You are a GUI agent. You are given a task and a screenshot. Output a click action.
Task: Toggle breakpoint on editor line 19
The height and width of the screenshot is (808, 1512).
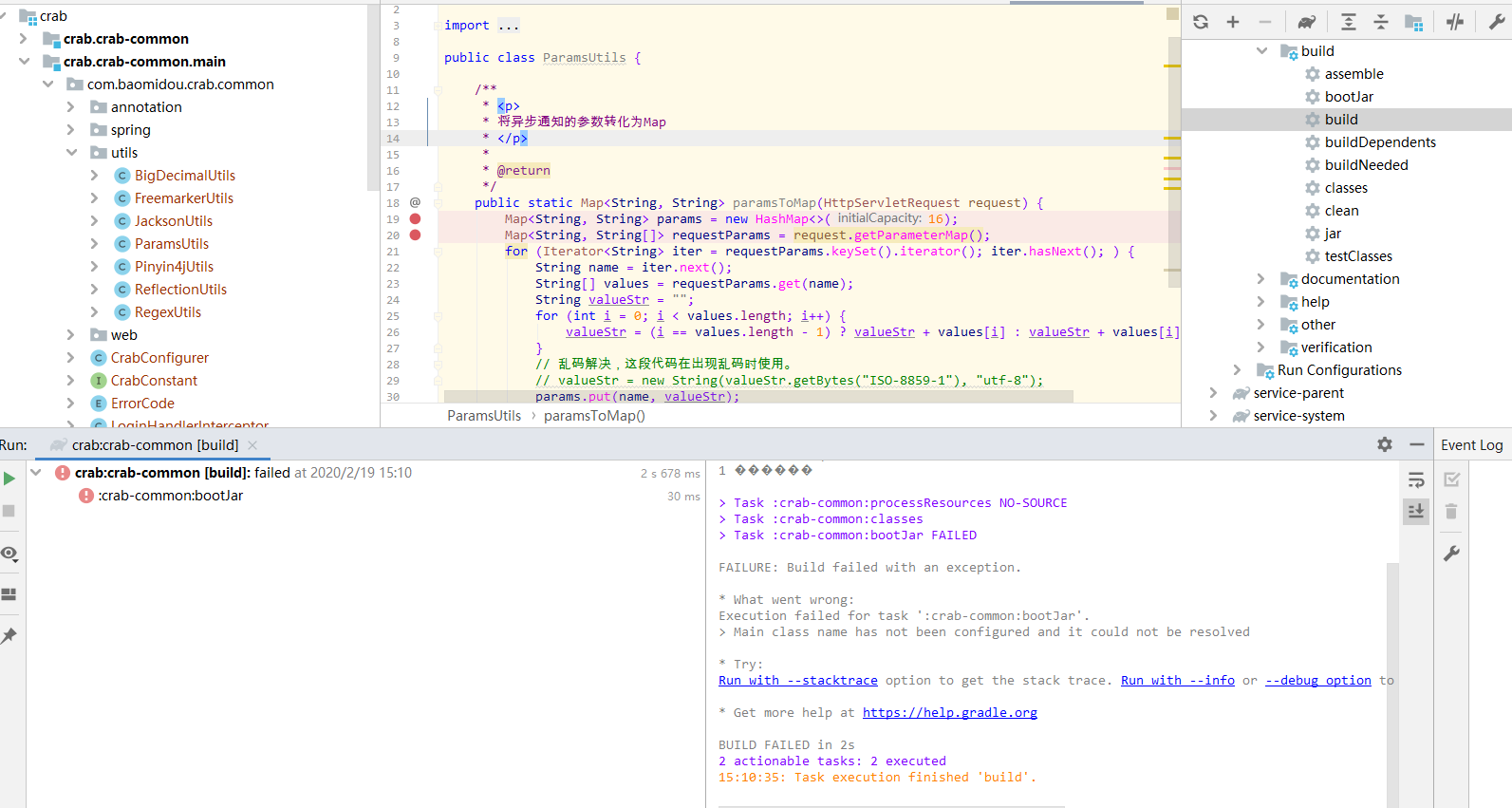tap(415, 218)
